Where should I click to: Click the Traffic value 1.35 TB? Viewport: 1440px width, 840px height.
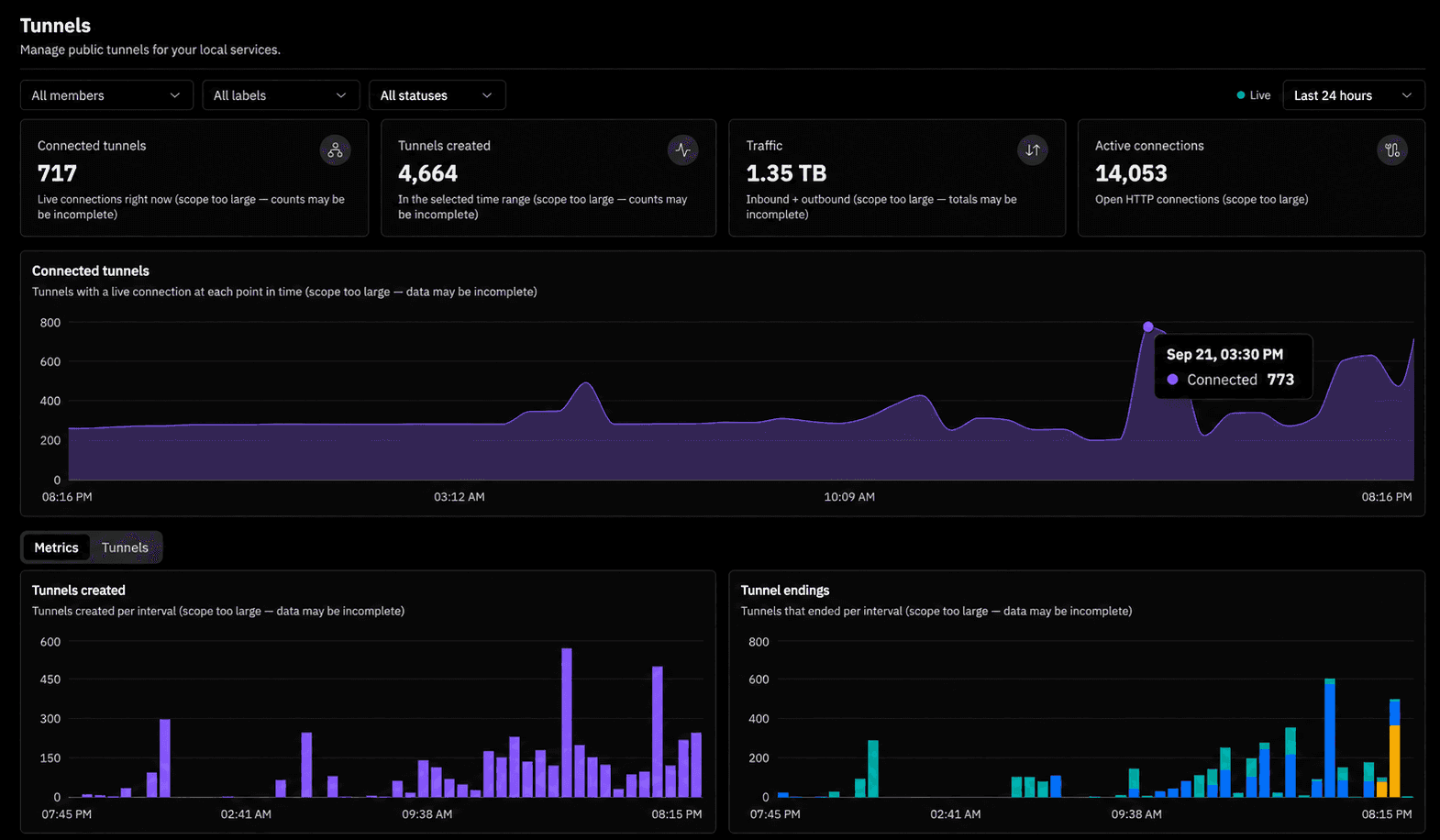pos(786,173)
